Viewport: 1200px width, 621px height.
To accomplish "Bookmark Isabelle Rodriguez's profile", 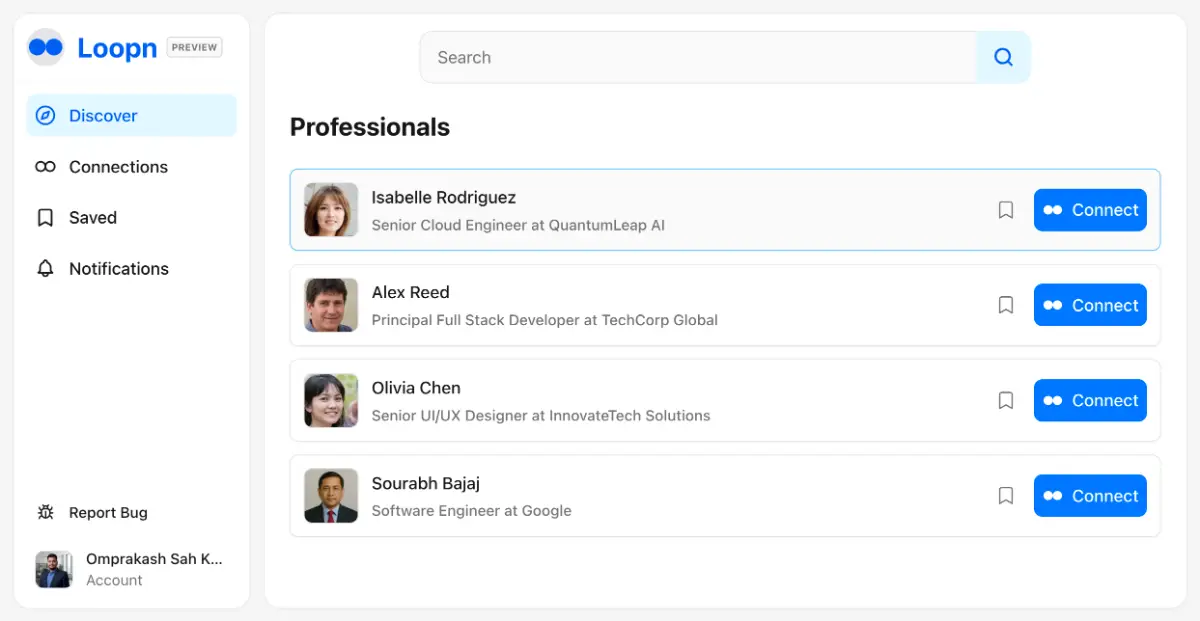I will [1006, 210].
